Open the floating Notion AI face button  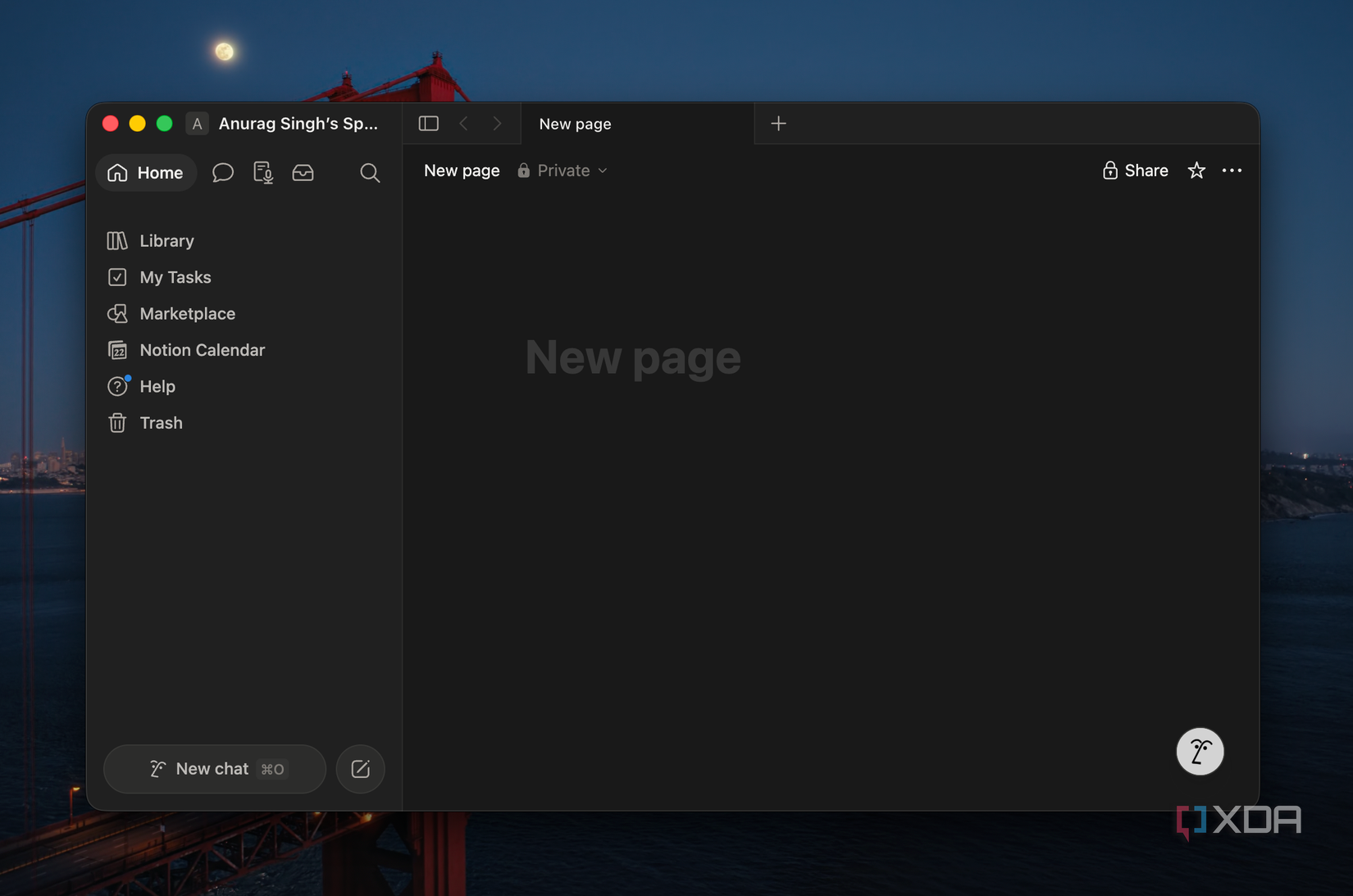pos(1200,751)
